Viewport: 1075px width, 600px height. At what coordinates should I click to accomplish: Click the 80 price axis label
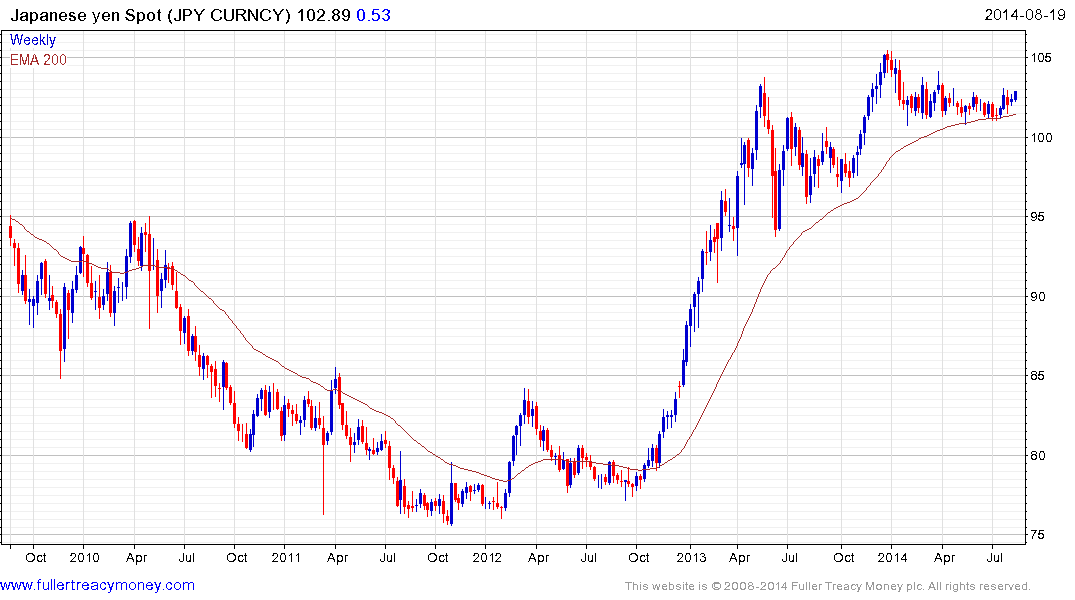(x=1039, y=456)
